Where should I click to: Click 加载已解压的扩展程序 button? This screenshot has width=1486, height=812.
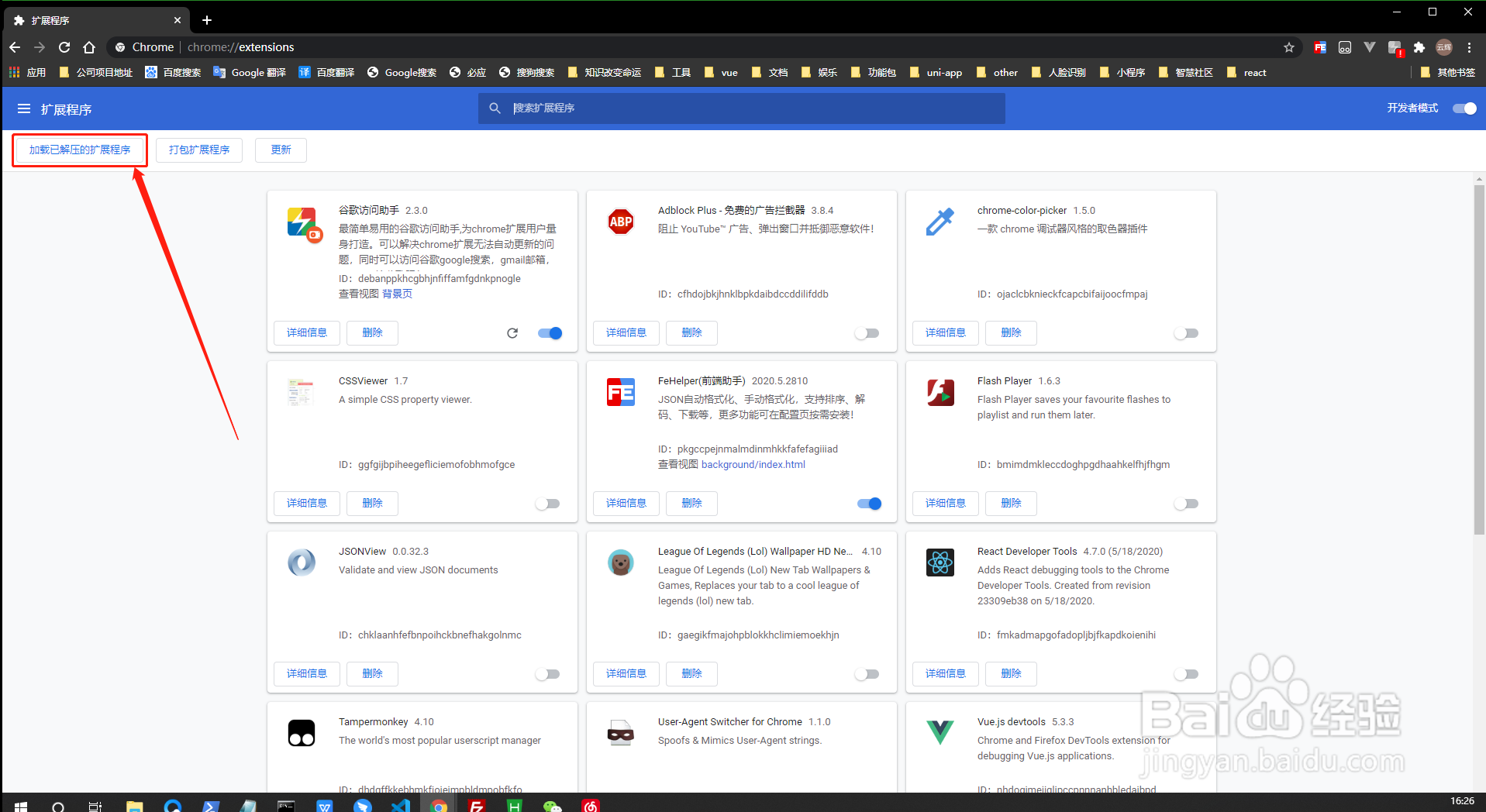(x=80, y=150)
